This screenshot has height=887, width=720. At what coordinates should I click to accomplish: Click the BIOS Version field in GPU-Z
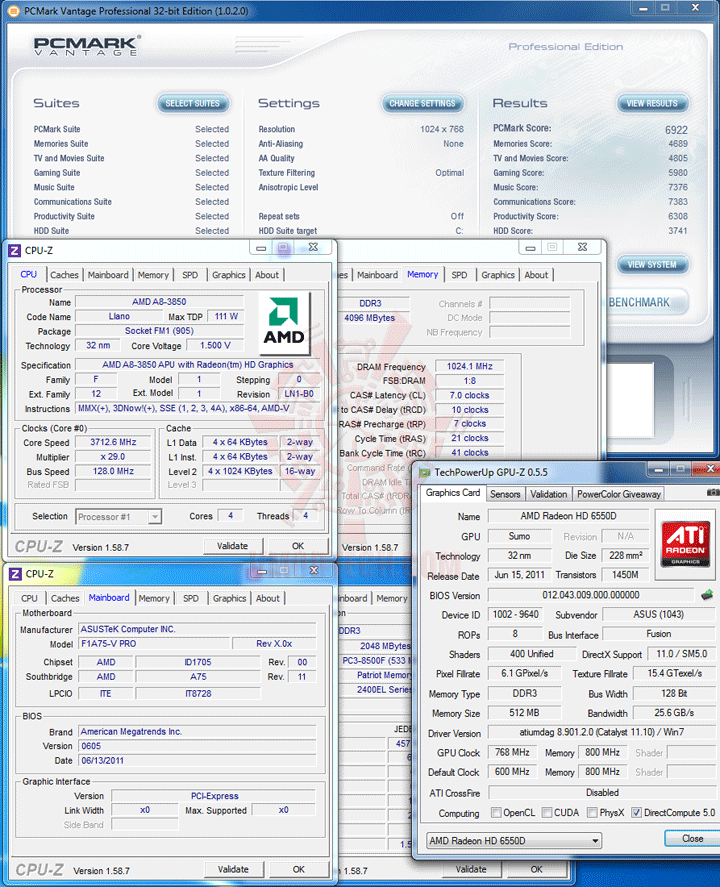pos(590,595)
